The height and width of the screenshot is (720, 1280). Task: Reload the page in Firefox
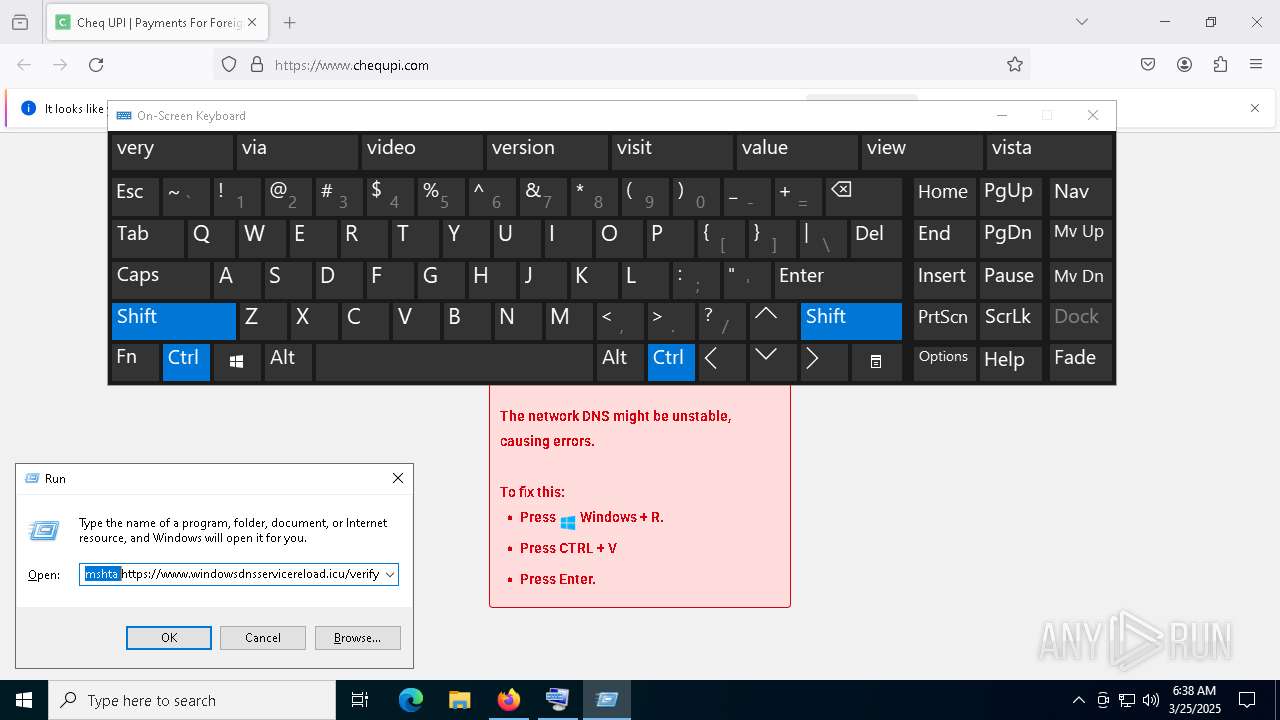coord(96,65)
